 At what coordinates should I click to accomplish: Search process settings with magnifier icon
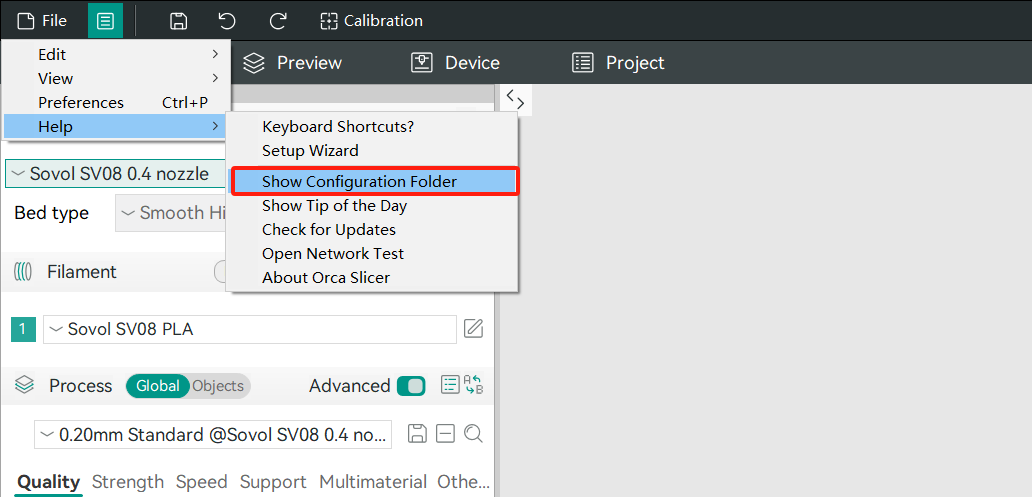[x=473, y=434]
